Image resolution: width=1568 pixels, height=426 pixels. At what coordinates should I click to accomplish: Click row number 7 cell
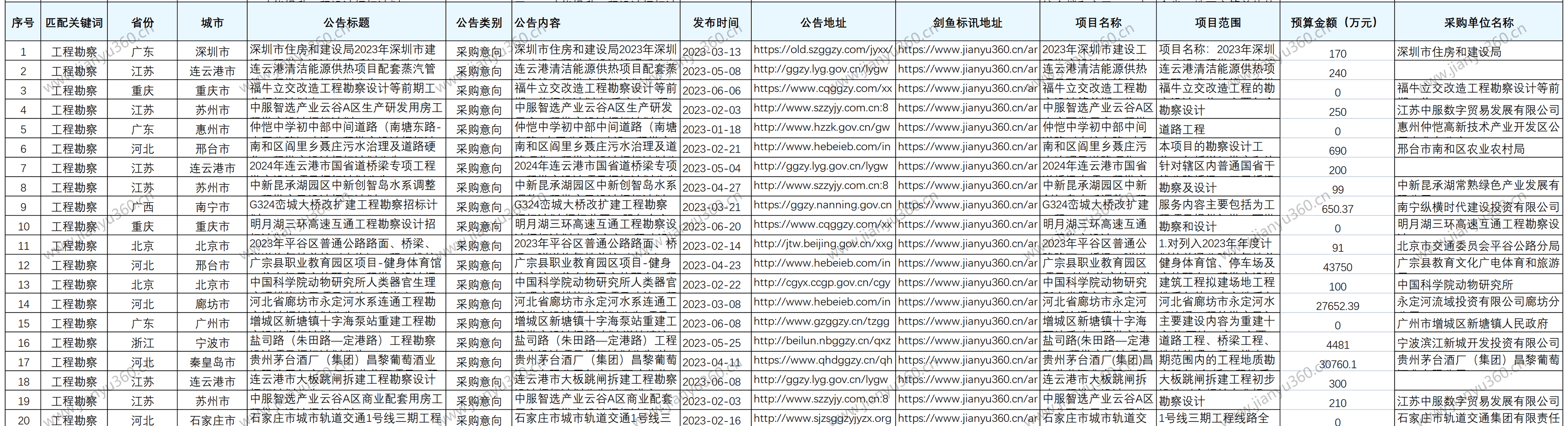[23, 168]
